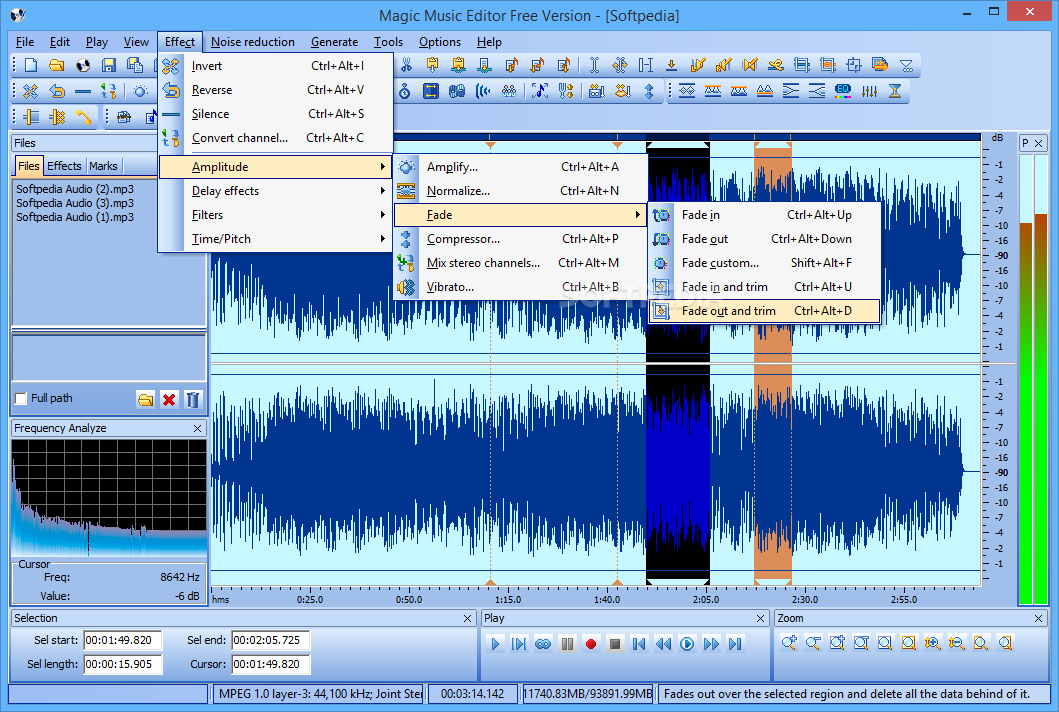The width and height of the screenshot is (1059, 712).
Task: Click the EQ equalizer toolbar icon
Action: pyautogui.click(x=843, y=91)
